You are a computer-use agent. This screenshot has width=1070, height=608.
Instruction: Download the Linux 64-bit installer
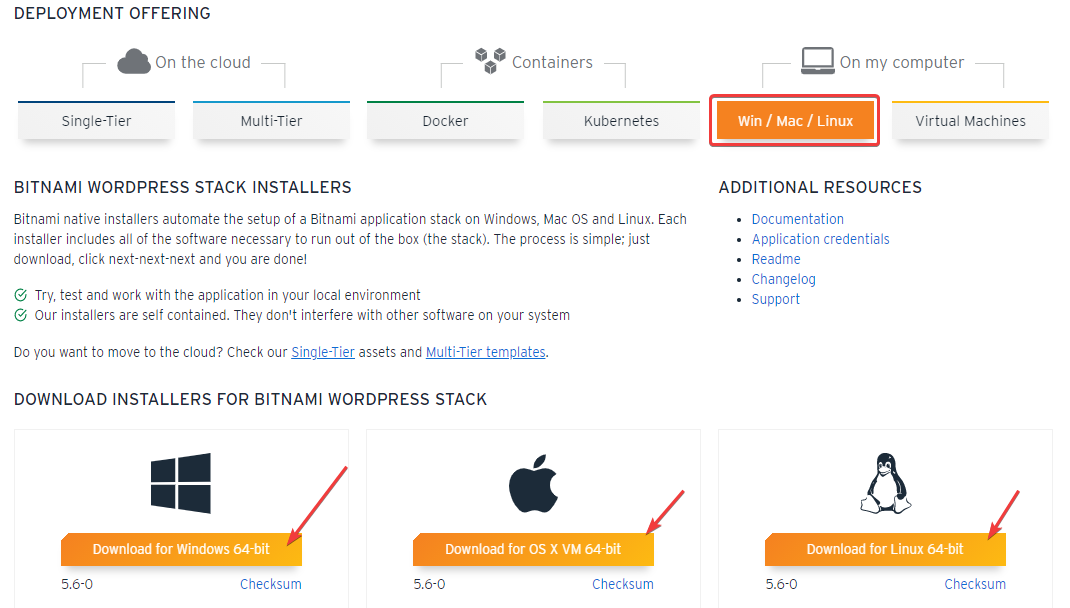click(x=885, y=548)
